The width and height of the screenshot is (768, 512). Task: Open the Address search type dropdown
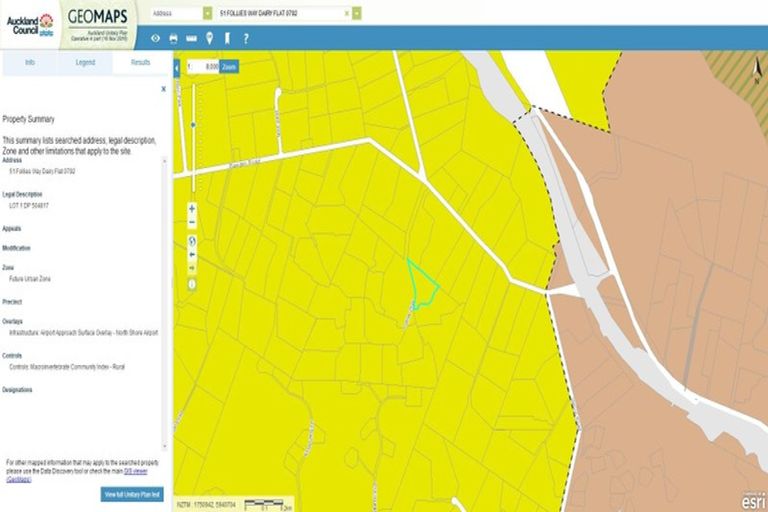[207, 13]
